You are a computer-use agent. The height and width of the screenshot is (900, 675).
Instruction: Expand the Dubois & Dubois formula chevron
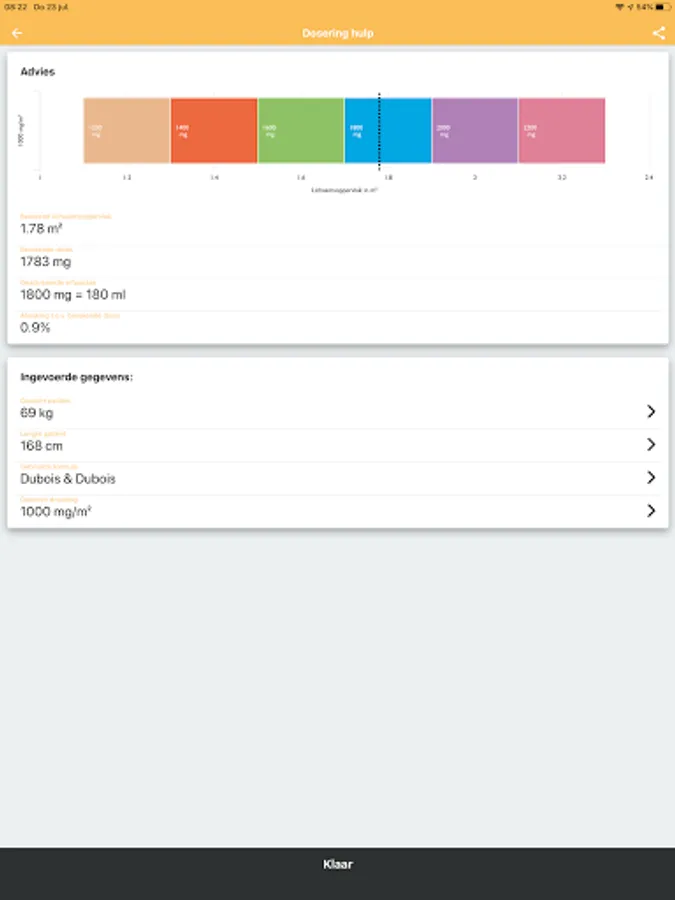(x=651, y=477)
